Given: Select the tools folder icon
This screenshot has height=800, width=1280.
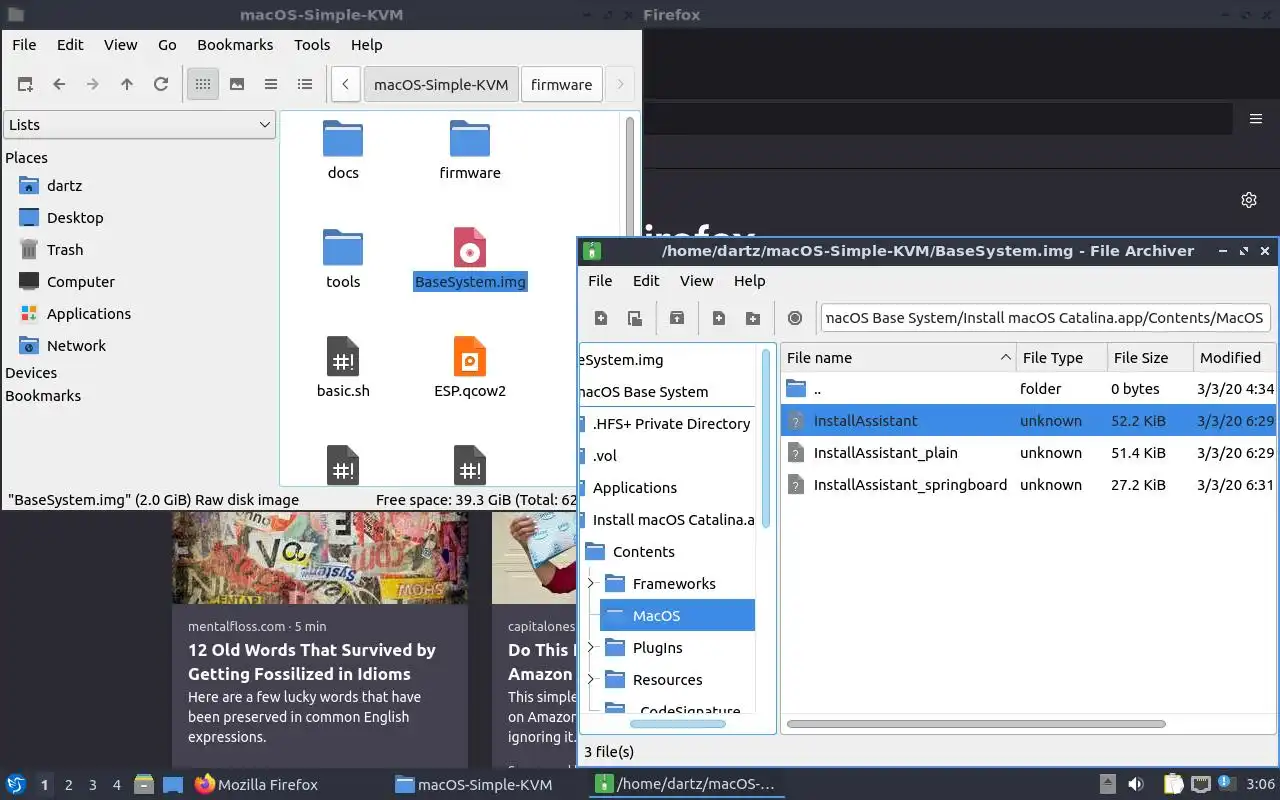Looking at the screenshot, I should (343, 248).
